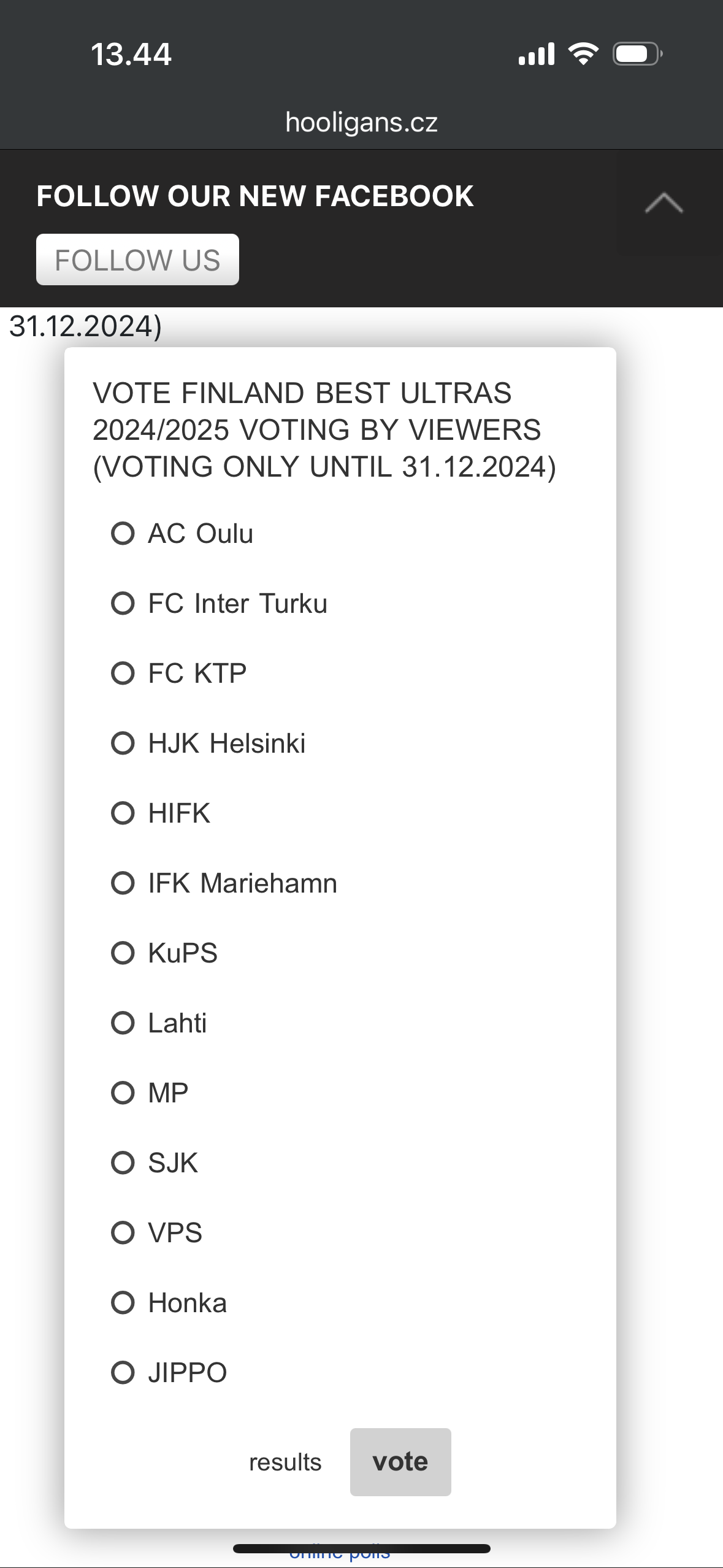Select the IFK Mariehamn radio button
This screenshot has height=1568, width=723.
[123, 883]
